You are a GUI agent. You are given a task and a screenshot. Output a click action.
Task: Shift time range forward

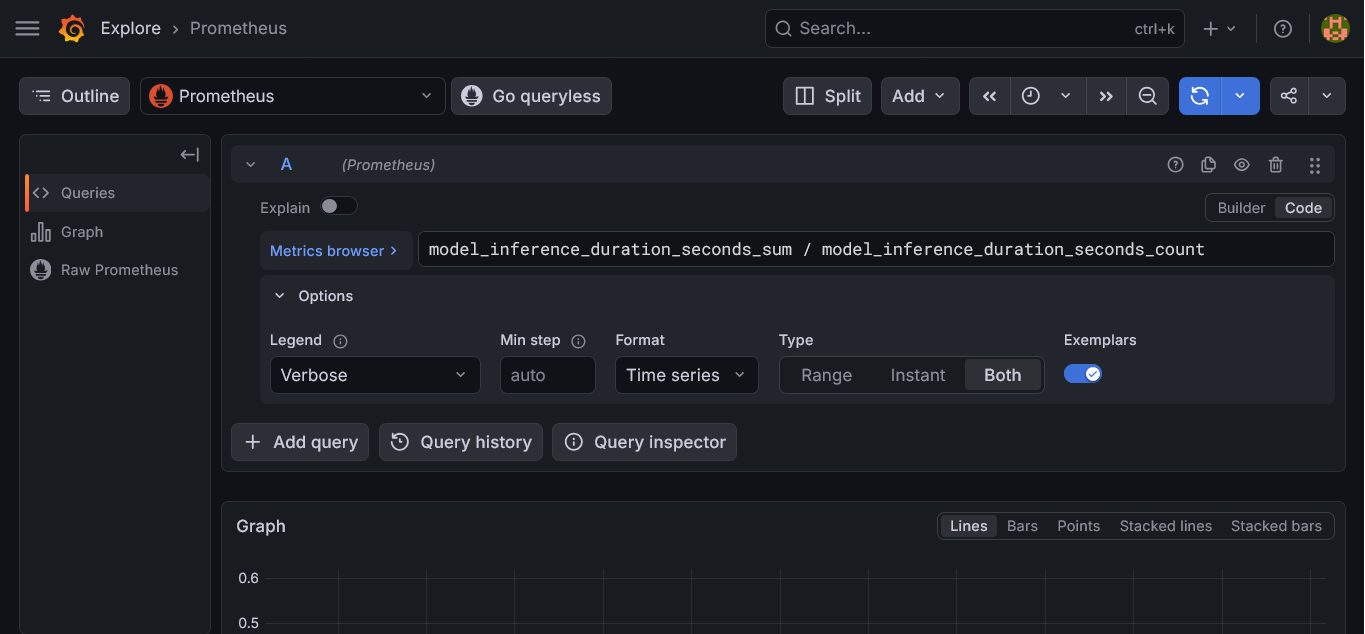tap(1106, 96)
